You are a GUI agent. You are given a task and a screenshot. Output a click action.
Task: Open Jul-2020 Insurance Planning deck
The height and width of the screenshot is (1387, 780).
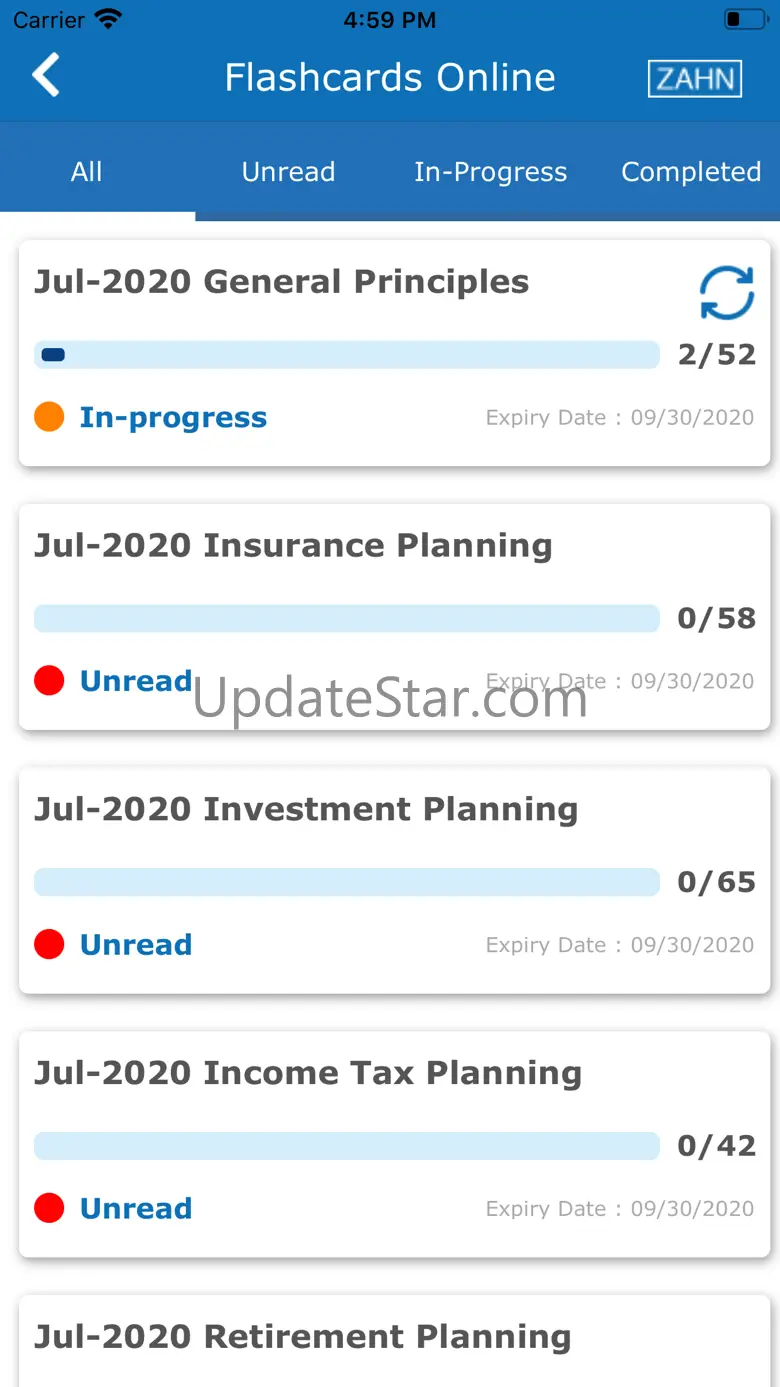point(394,617)
